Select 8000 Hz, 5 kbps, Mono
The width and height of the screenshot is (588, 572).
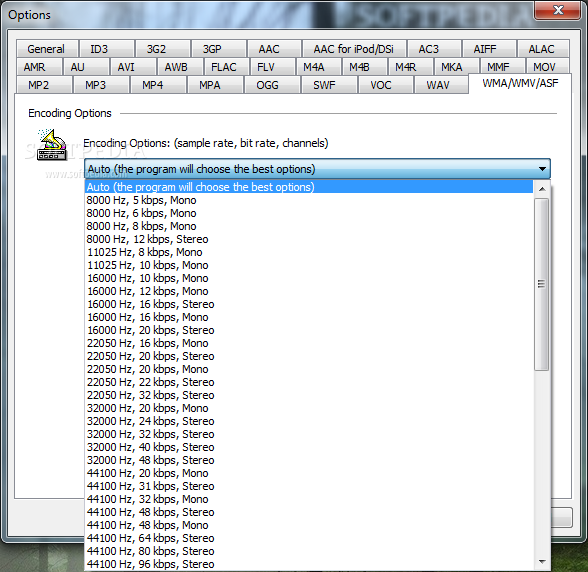(309, 200)
